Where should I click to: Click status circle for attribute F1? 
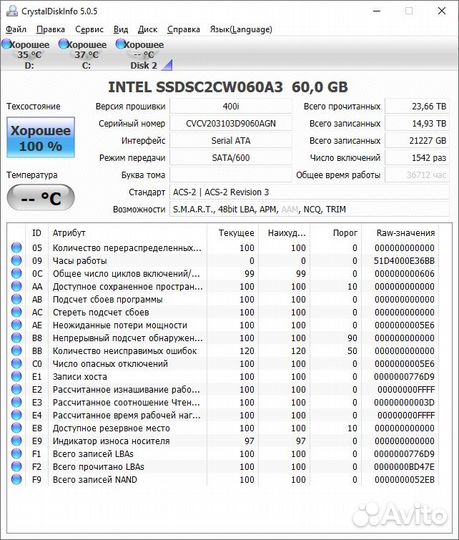tap(16, 454)
